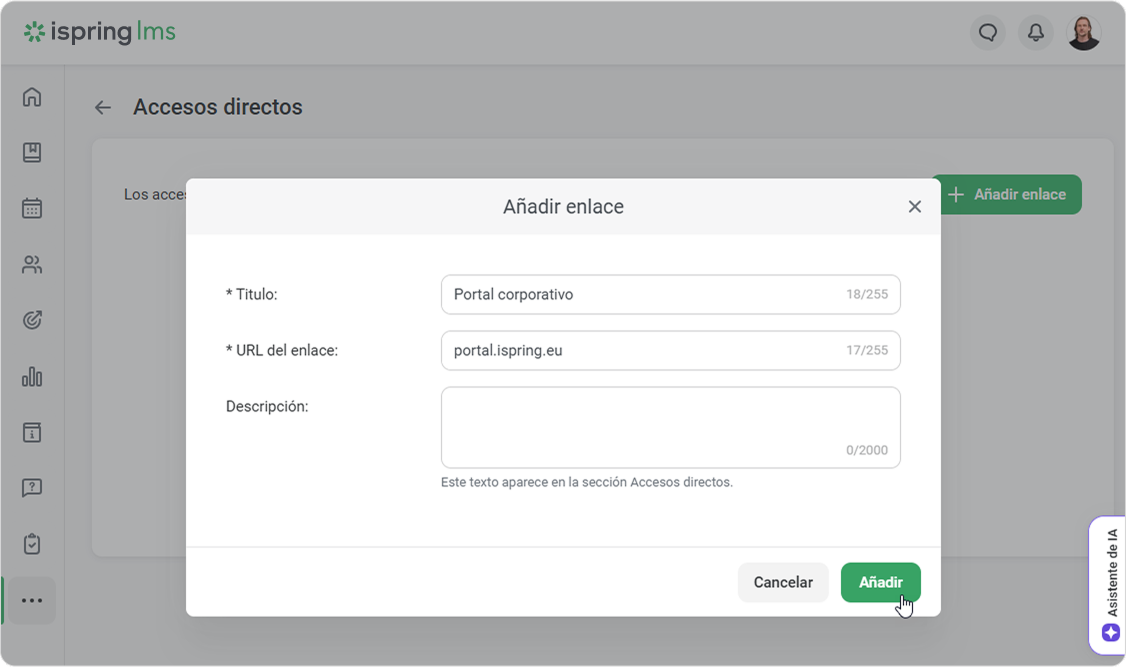The image size is (1126, 667).
Task: Open the user profile avatar menu
Action: pos(1084,33)
